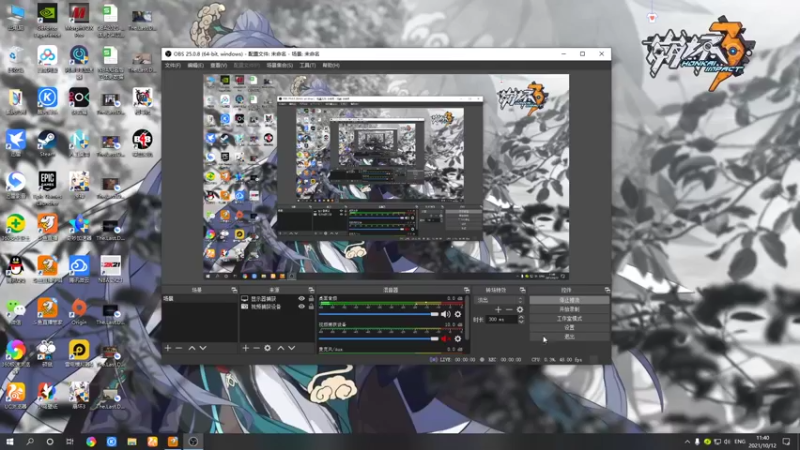Open OBS Settings button in Controls
800x450 pixels.
[x=569, y=328]
